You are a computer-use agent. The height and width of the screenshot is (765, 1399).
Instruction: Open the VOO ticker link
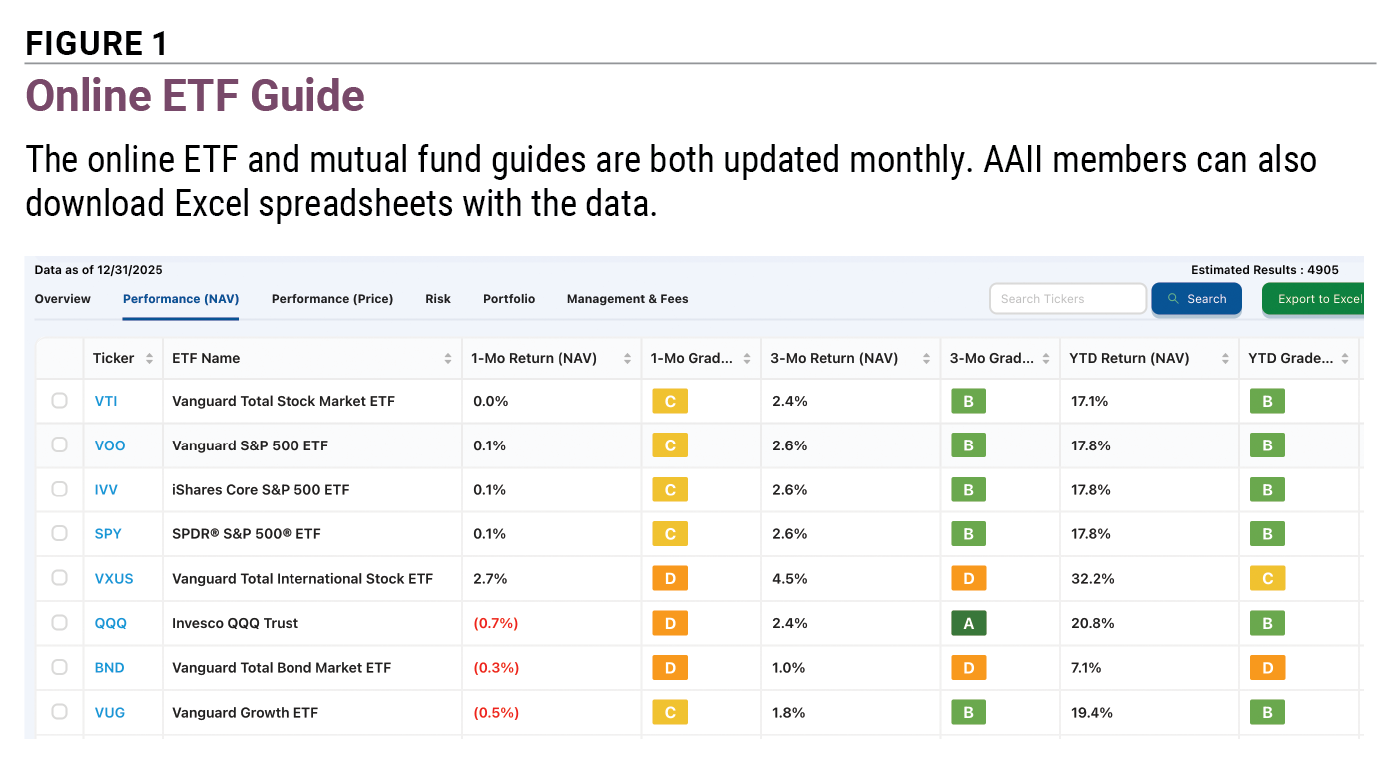pos(110,446)
